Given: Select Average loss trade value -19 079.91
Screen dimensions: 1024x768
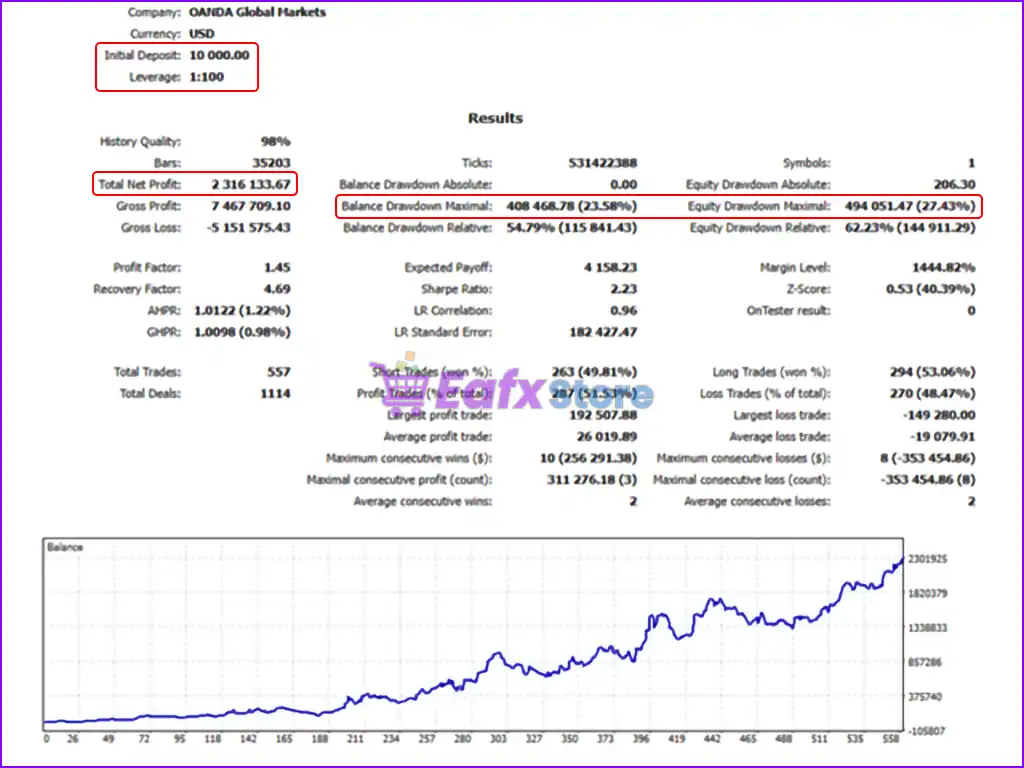Looking at the screenshot, I should pos(942,437).
